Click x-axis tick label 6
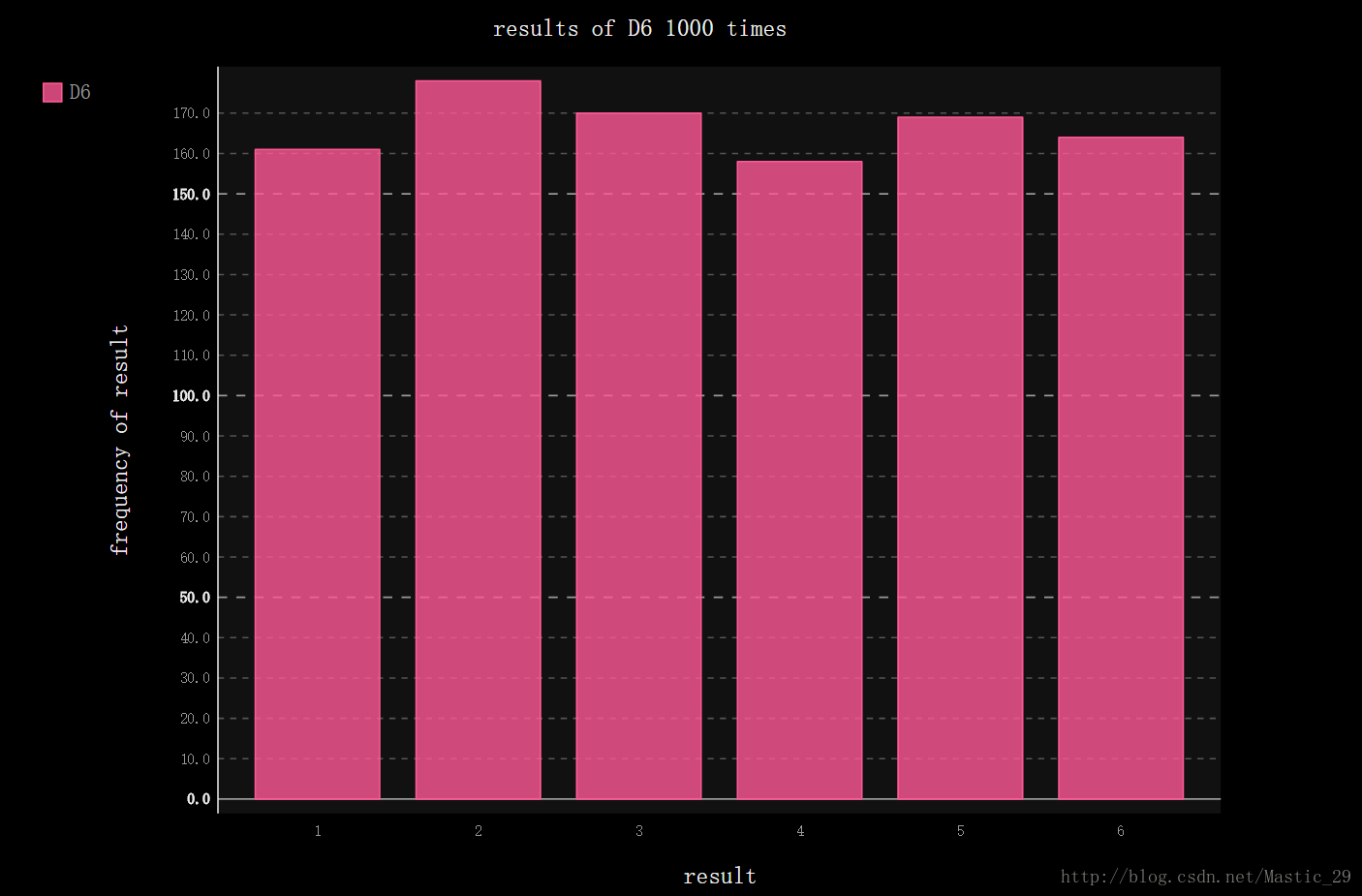This screenshot has height=896, width=1362. 1121,831
